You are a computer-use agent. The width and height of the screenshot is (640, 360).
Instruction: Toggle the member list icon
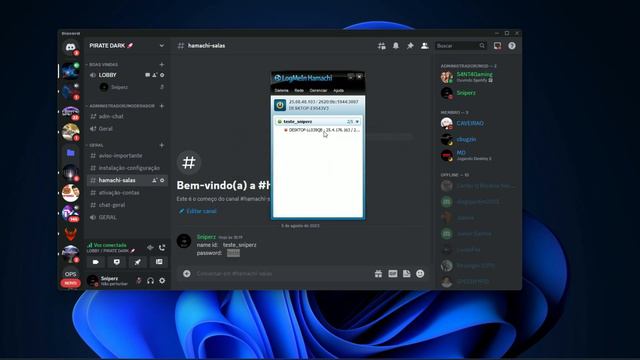click(424, 46)
